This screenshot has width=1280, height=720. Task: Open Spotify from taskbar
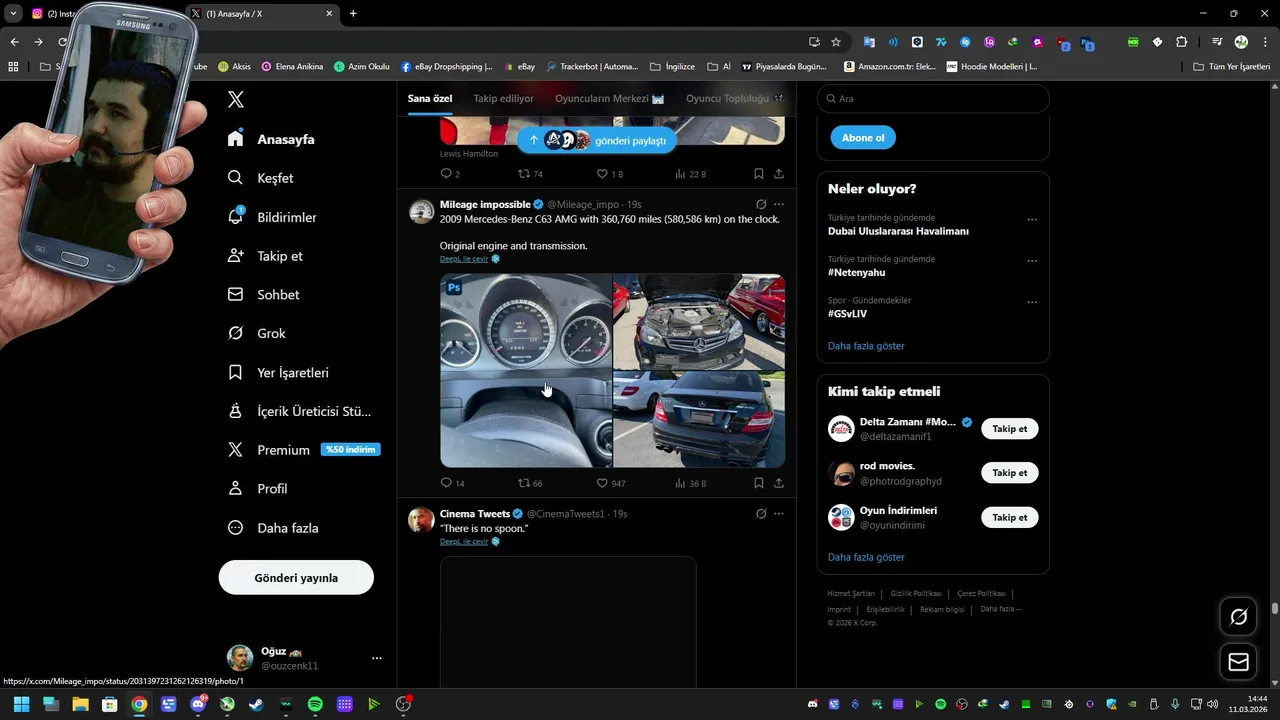click(315, 704)
